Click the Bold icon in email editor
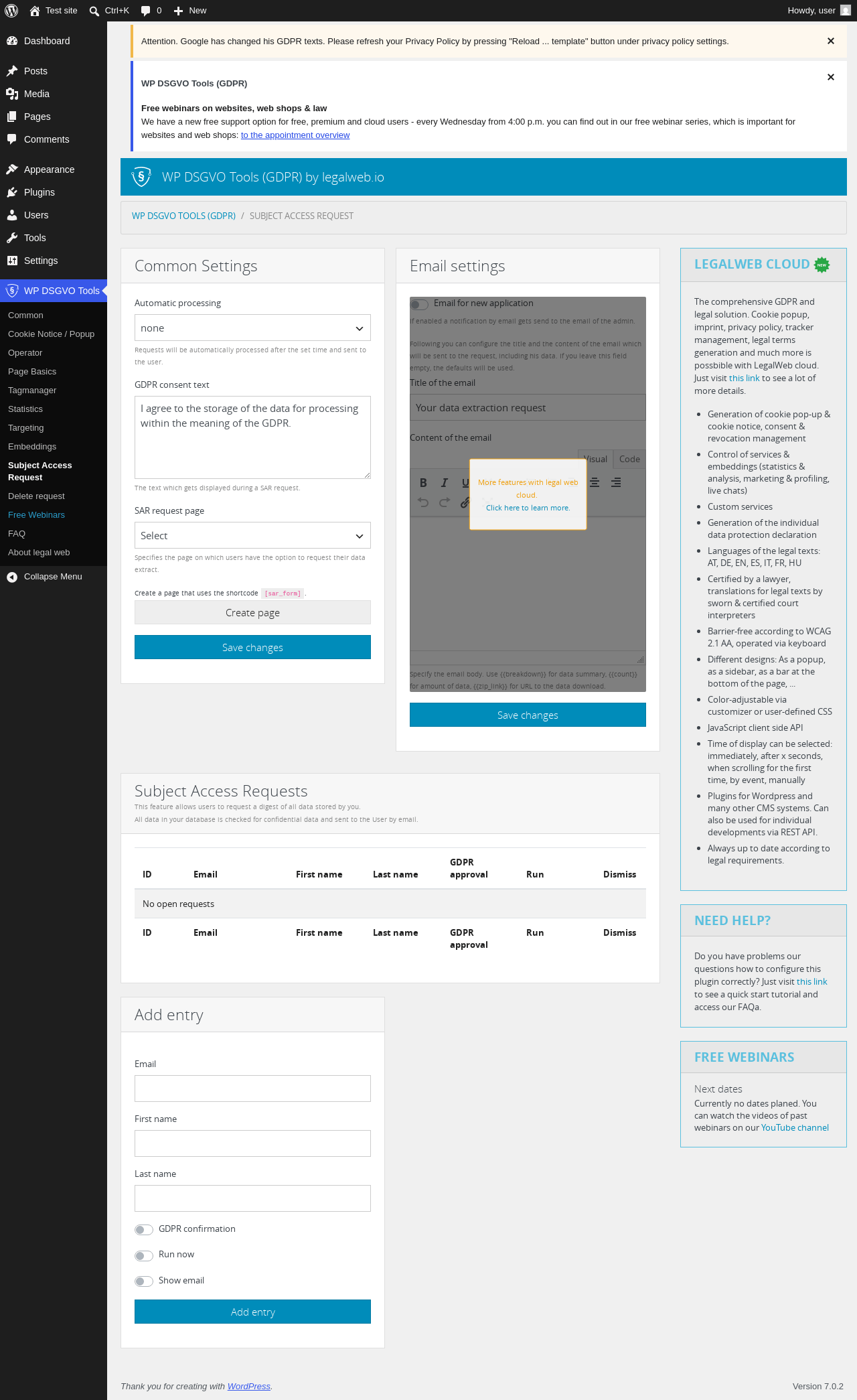This screenshot has width=857, height=1400. pos(423,482)
